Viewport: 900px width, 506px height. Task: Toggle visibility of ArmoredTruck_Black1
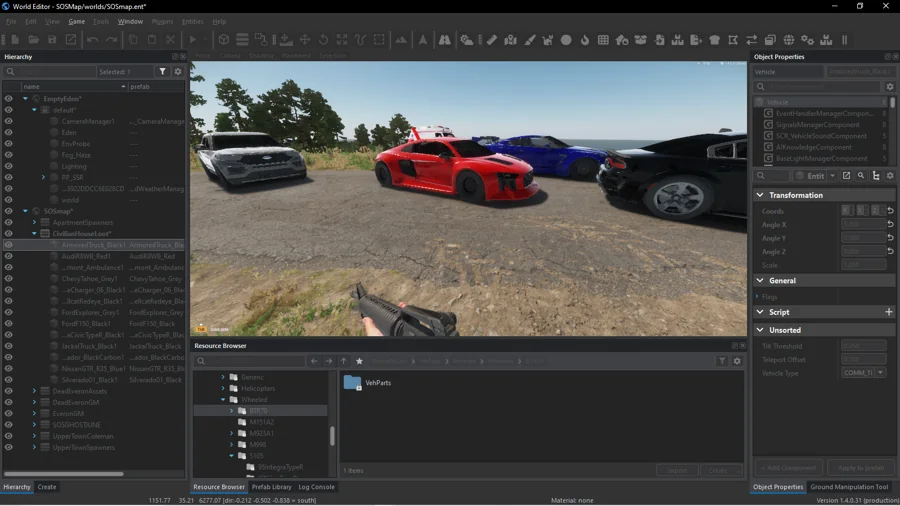(x=9, y=245)
